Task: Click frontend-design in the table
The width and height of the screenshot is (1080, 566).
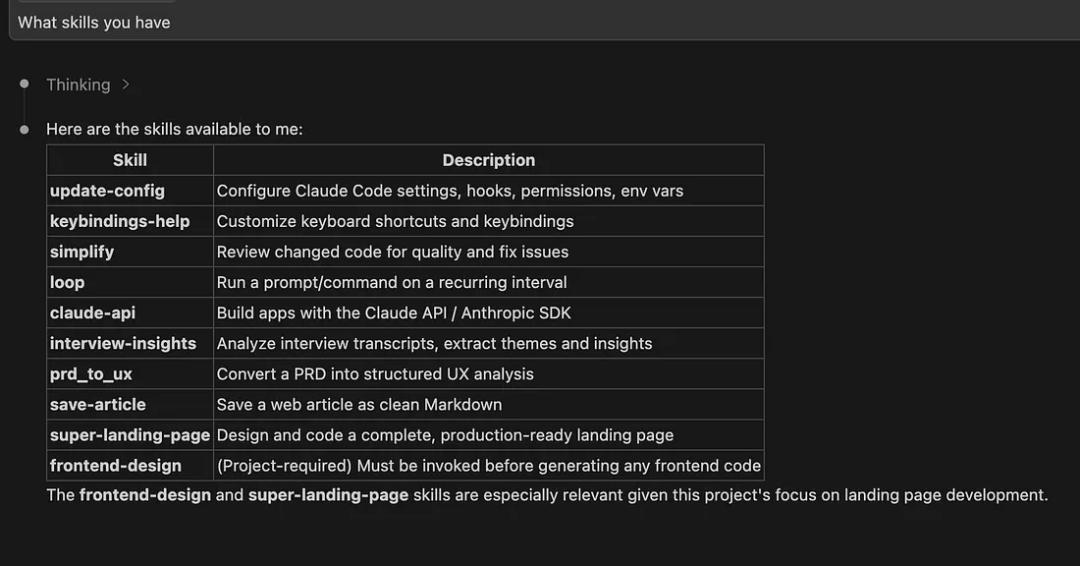Action: [x=116, y=466]
